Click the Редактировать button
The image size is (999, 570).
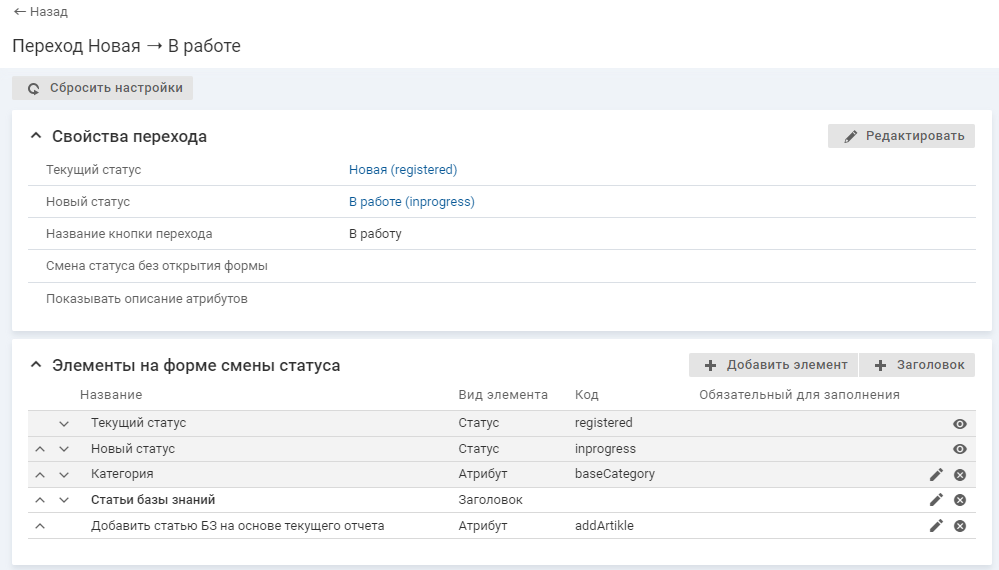pos(902,136)
